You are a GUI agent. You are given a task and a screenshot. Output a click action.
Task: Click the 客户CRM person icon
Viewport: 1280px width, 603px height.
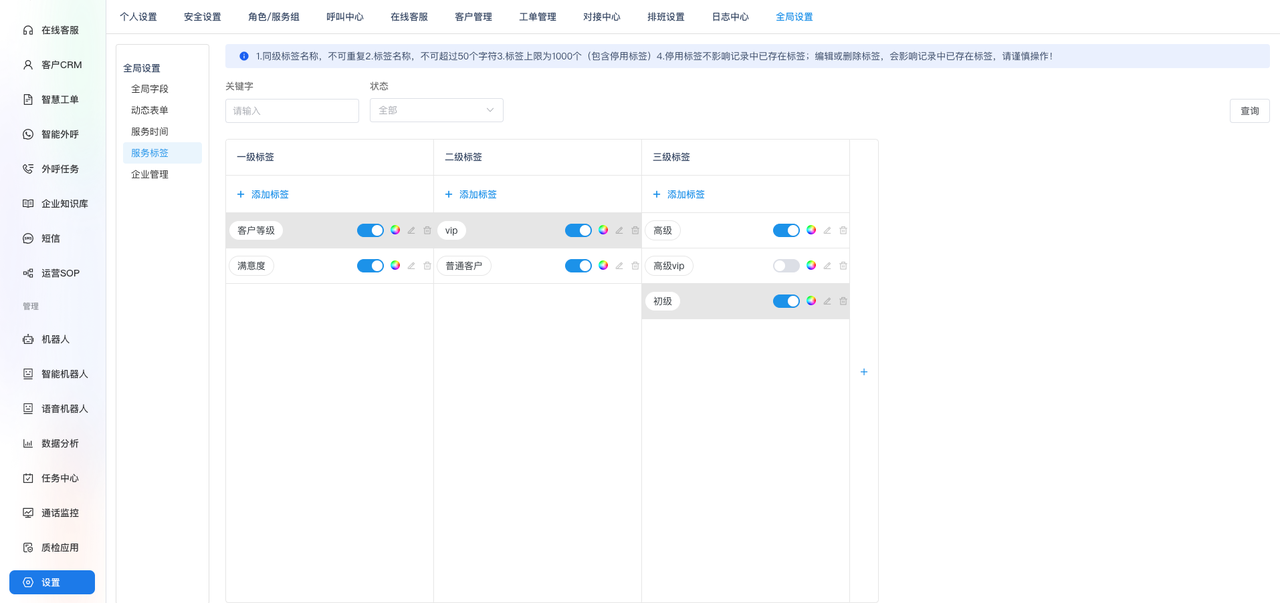(x=28, y=65)
